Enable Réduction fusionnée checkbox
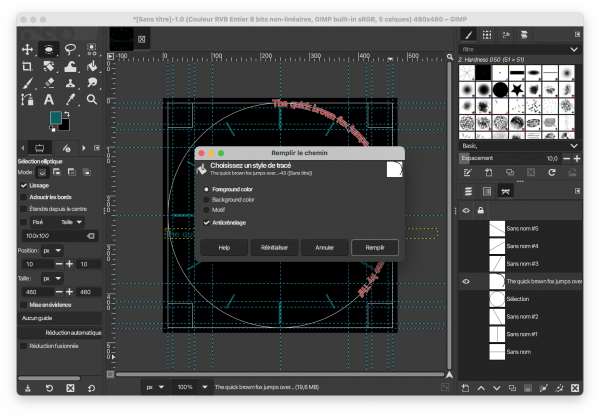 (x=24, y=346)
